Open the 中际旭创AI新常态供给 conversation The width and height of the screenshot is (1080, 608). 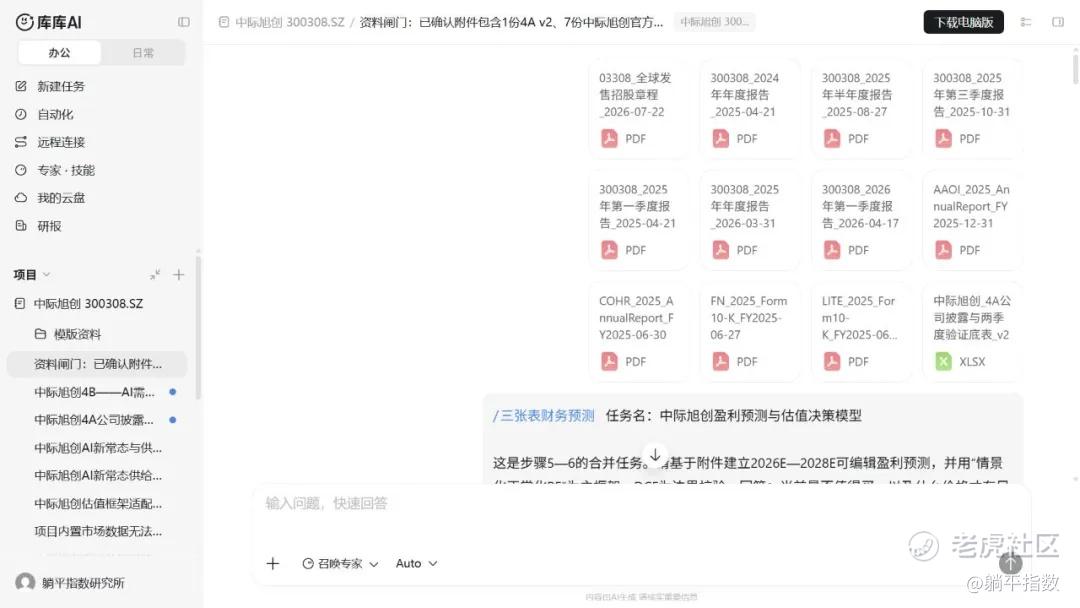97,475
